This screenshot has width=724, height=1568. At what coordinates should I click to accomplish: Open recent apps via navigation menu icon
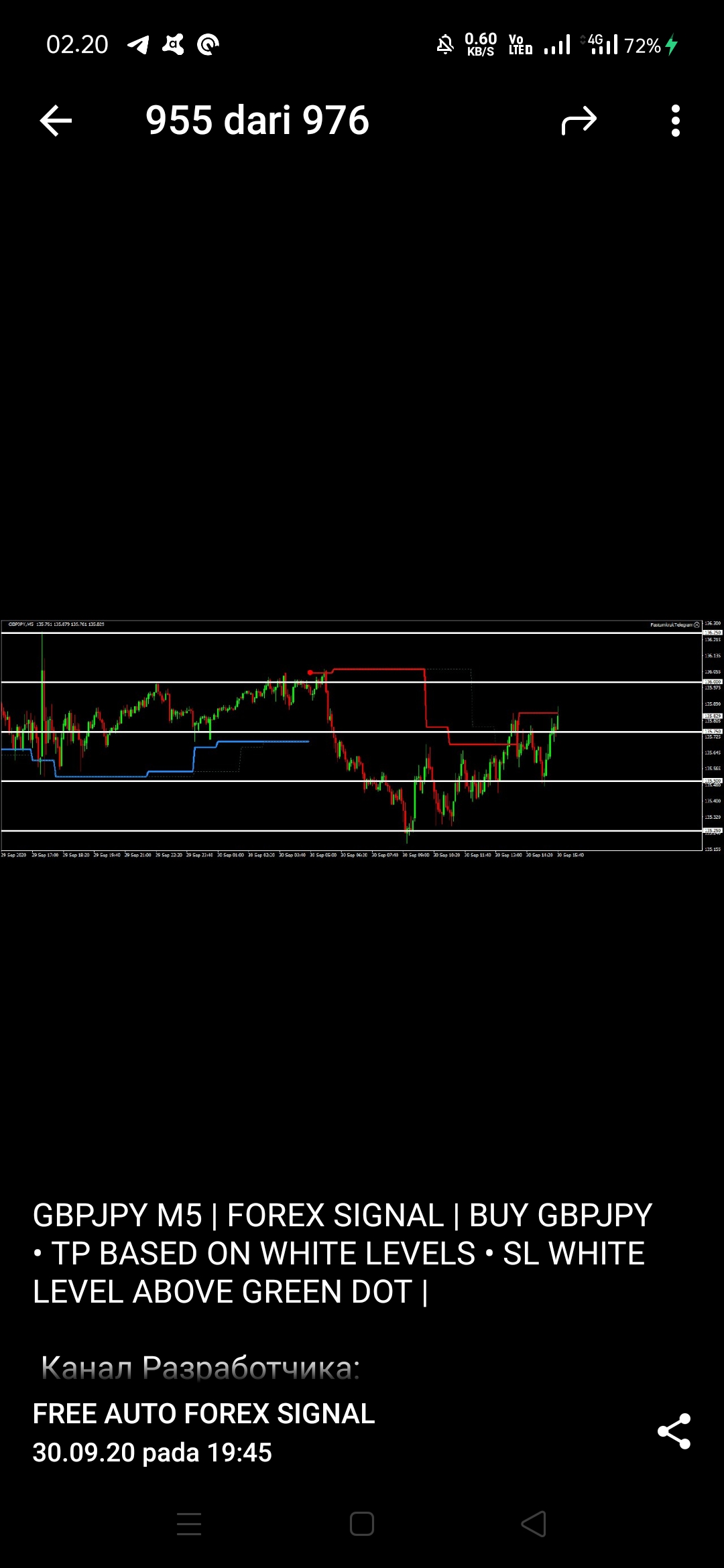pos(189,1524)
